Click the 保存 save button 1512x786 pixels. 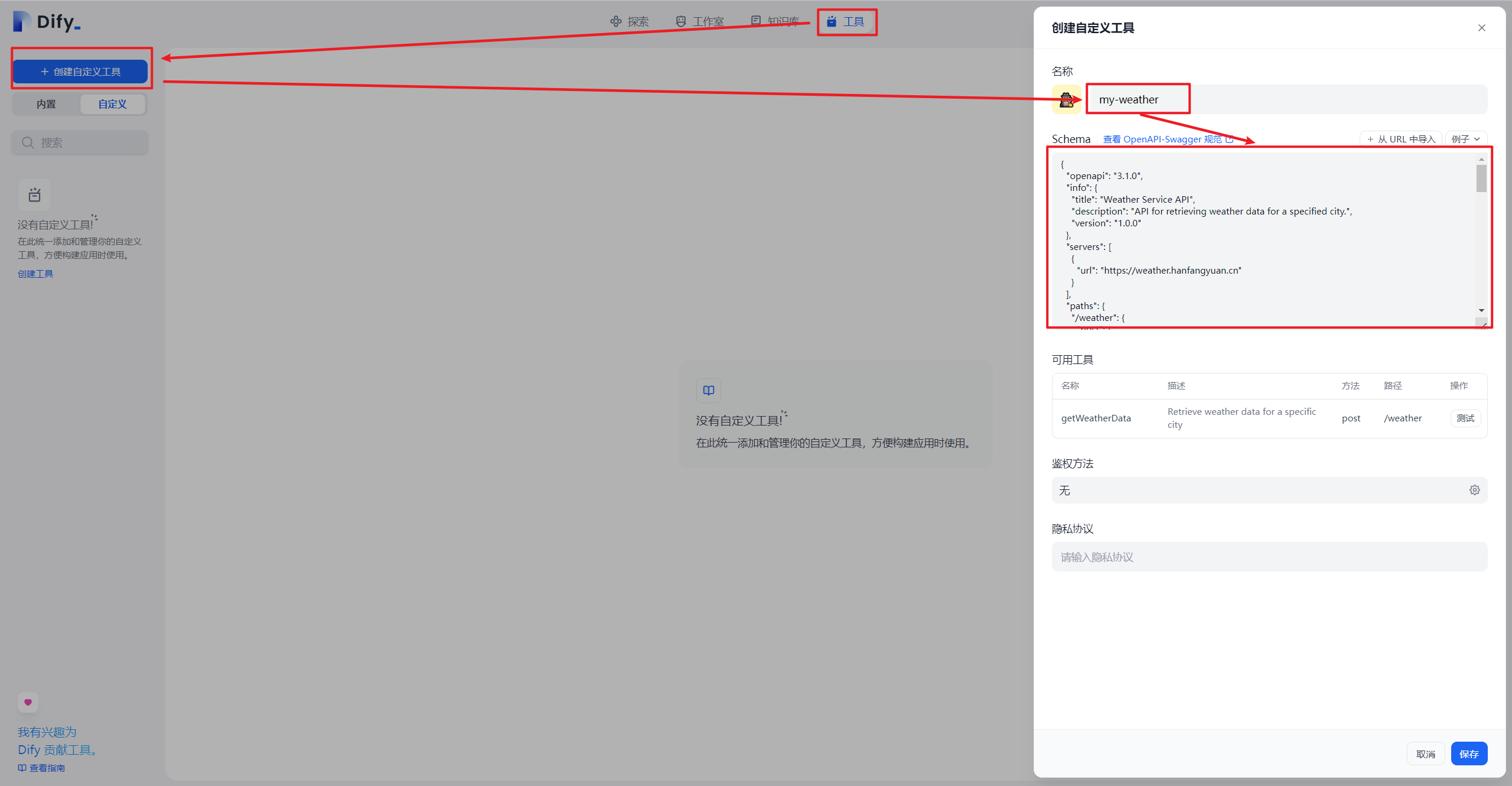point(1469,754)
